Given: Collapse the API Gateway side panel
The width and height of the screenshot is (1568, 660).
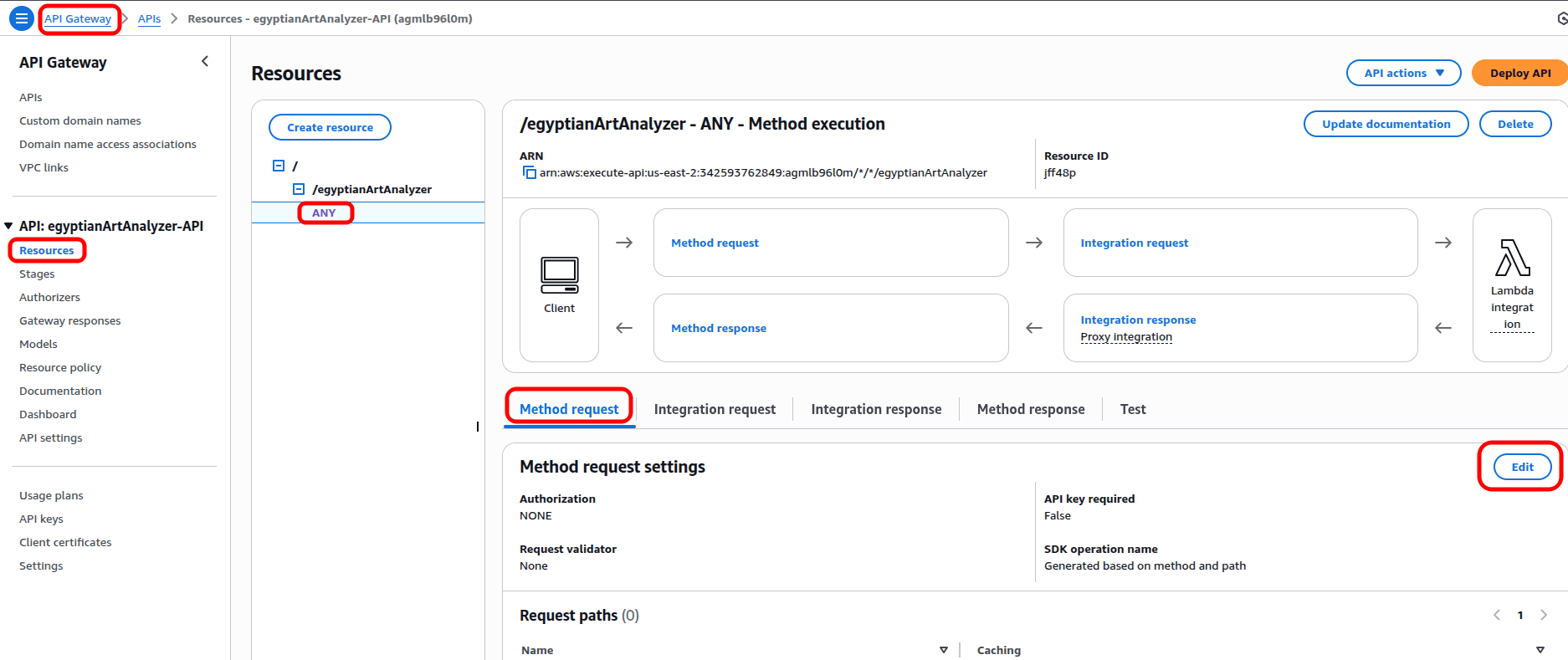Looking at the screenshot, I should [x=205, y=62].
